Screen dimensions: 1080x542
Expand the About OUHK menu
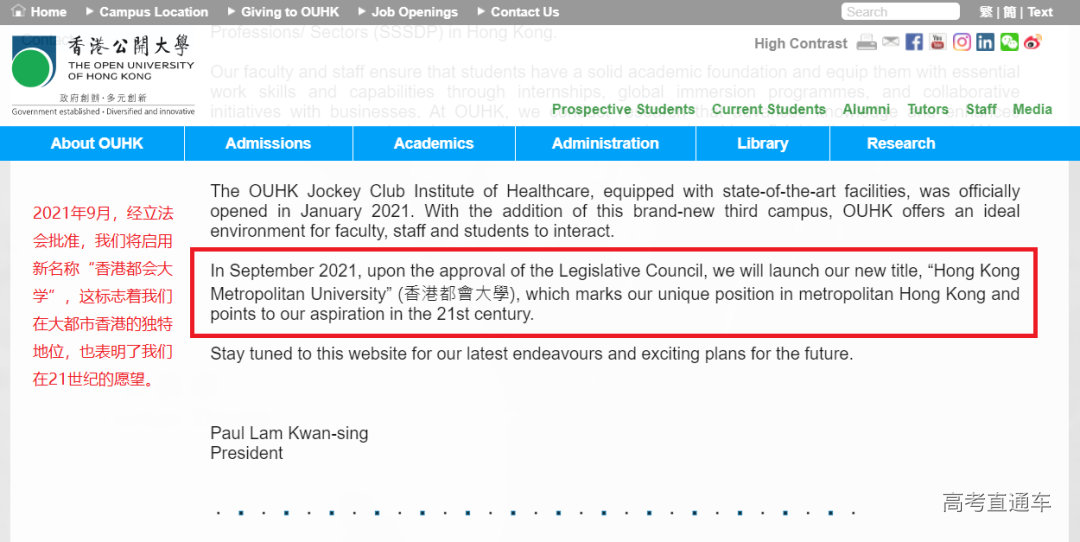point(97,143)
